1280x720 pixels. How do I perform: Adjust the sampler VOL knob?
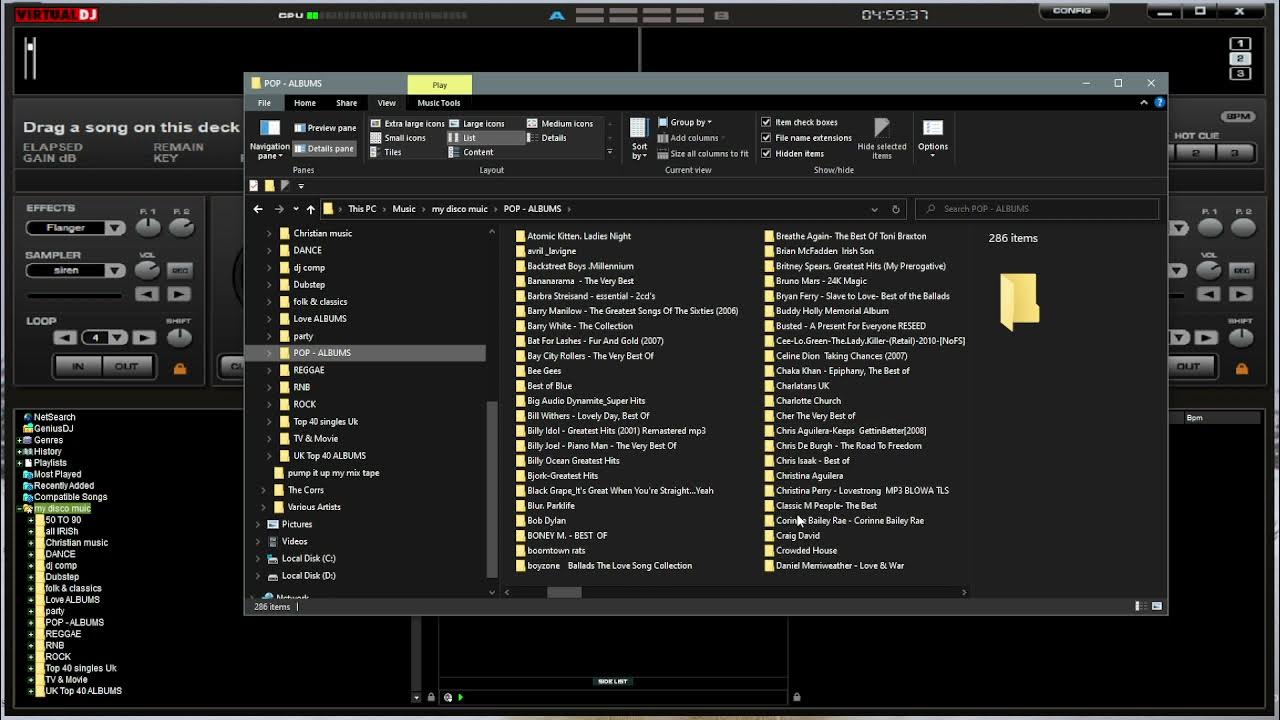[148, 271]
